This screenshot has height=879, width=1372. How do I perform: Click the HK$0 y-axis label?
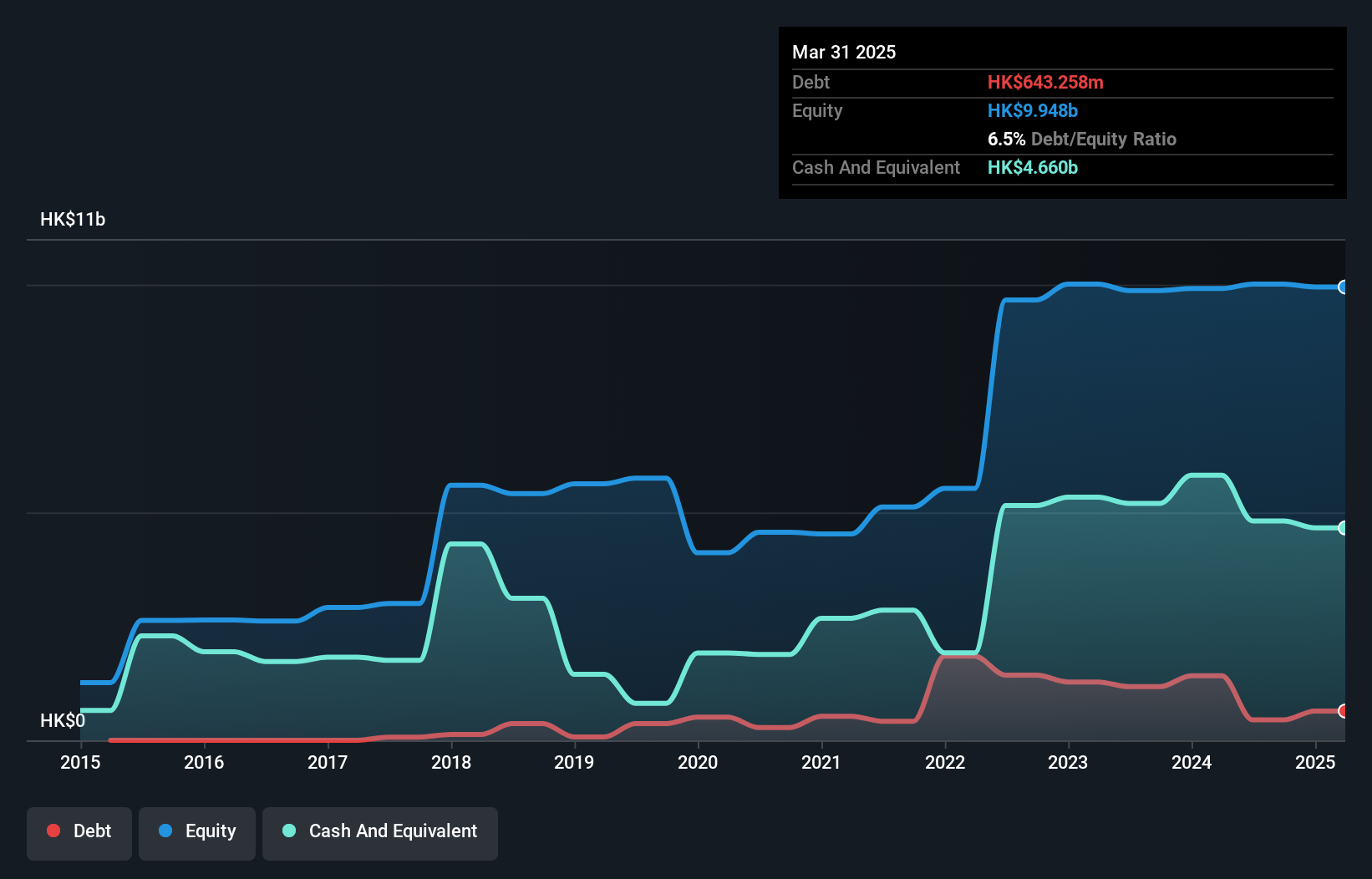[63, 720]
